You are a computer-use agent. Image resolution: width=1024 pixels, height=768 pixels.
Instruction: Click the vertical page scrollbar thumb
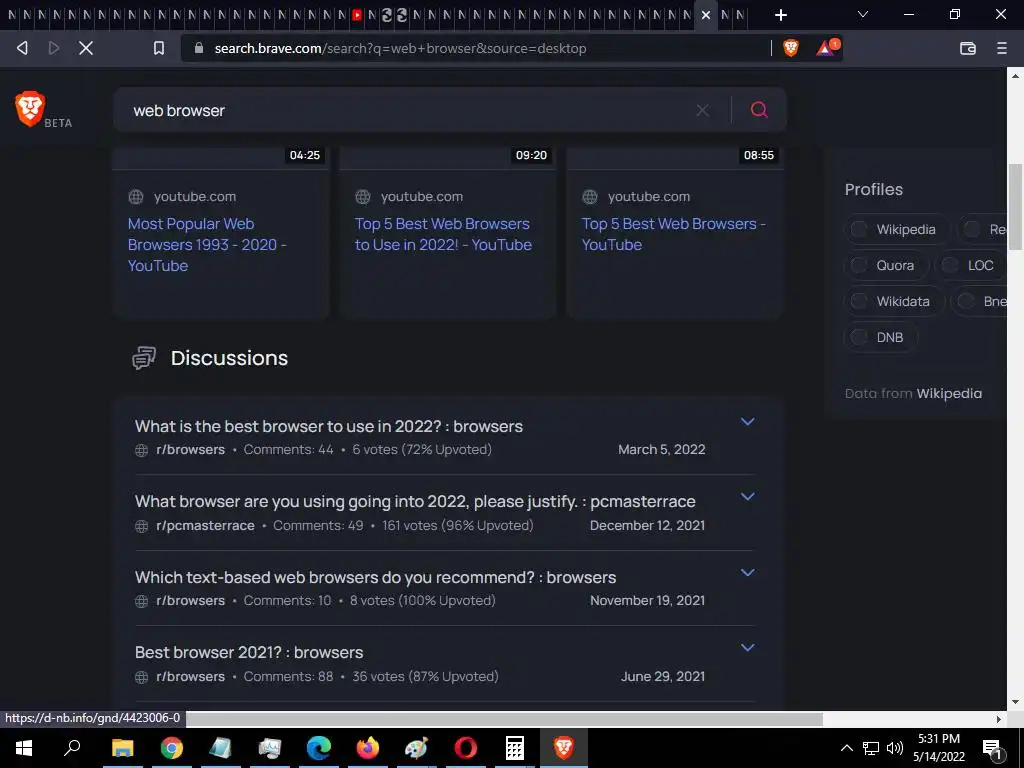[x=1016, y=206]
